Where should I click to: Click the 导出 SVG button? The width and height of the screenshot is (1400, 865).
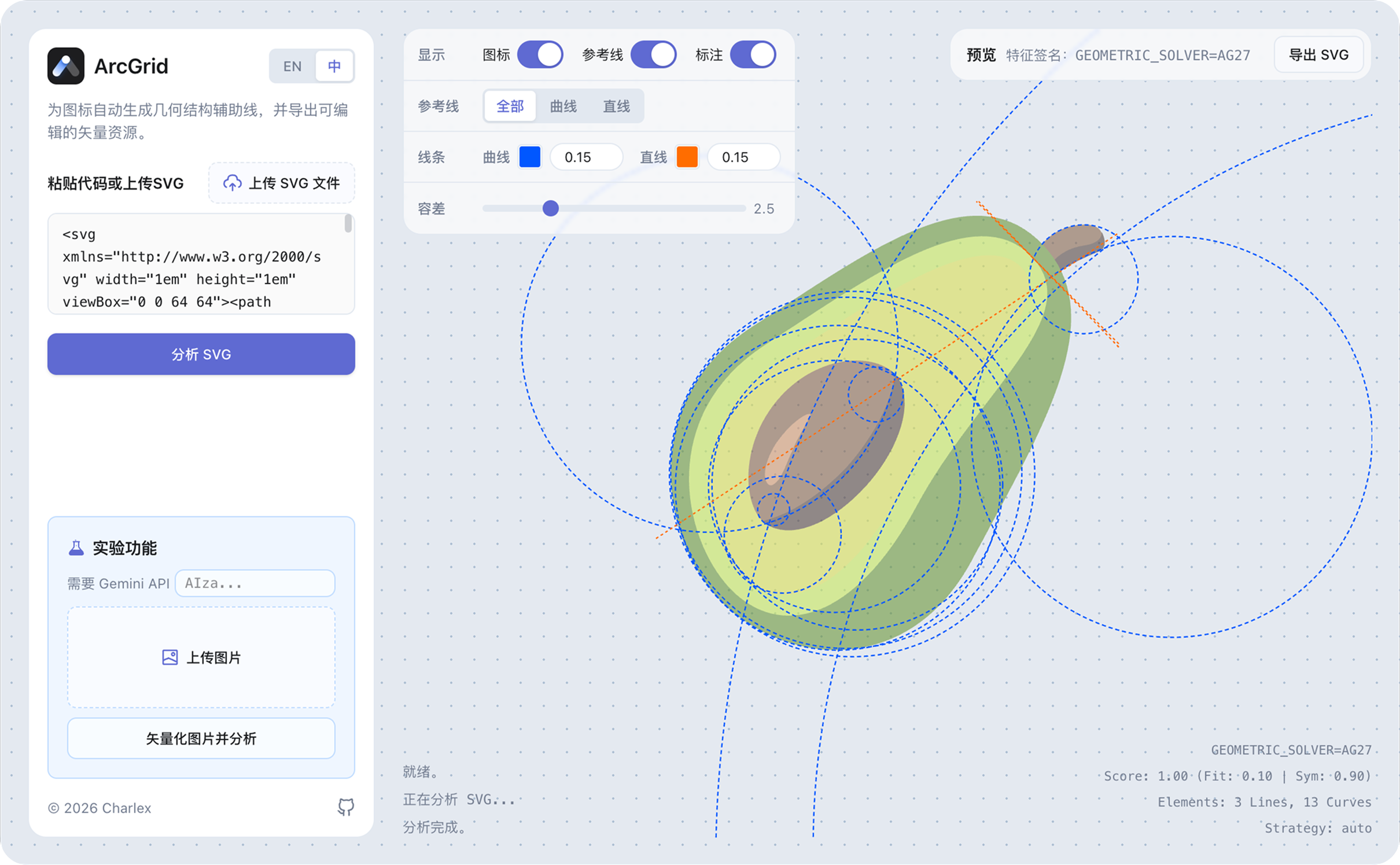pos(1319,55)
